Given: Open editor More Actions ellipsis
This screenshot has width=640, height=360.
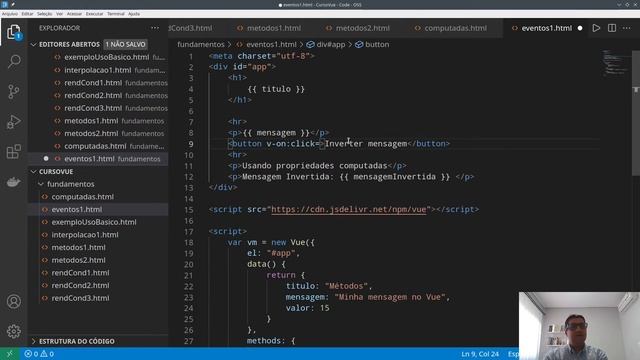Looking at the screenshot, I should pyautogui.click(x=627, y=28).
